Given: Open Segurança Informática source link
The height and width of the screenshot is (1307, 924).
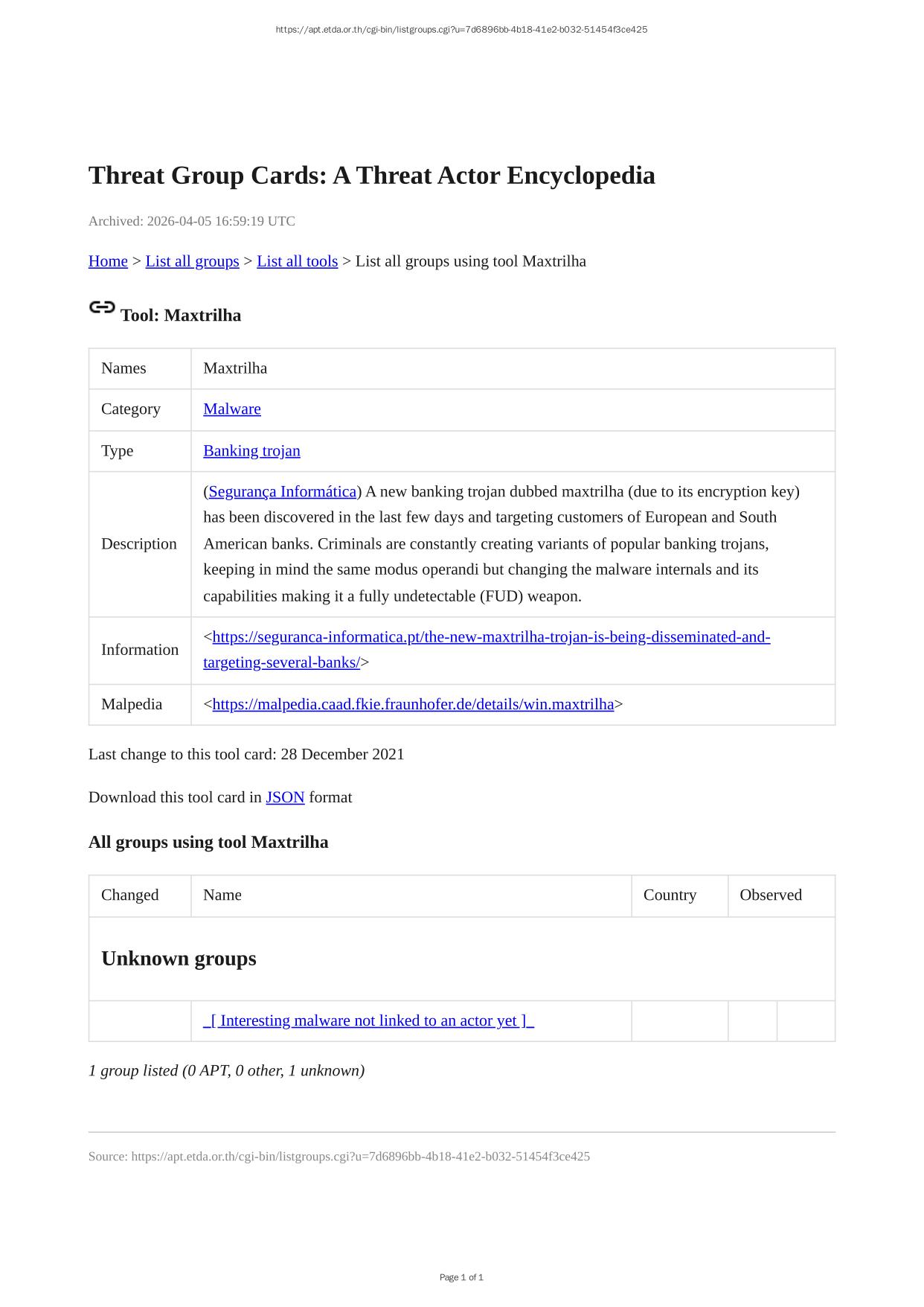Looking at the screenshot, I should click(283, 492).
